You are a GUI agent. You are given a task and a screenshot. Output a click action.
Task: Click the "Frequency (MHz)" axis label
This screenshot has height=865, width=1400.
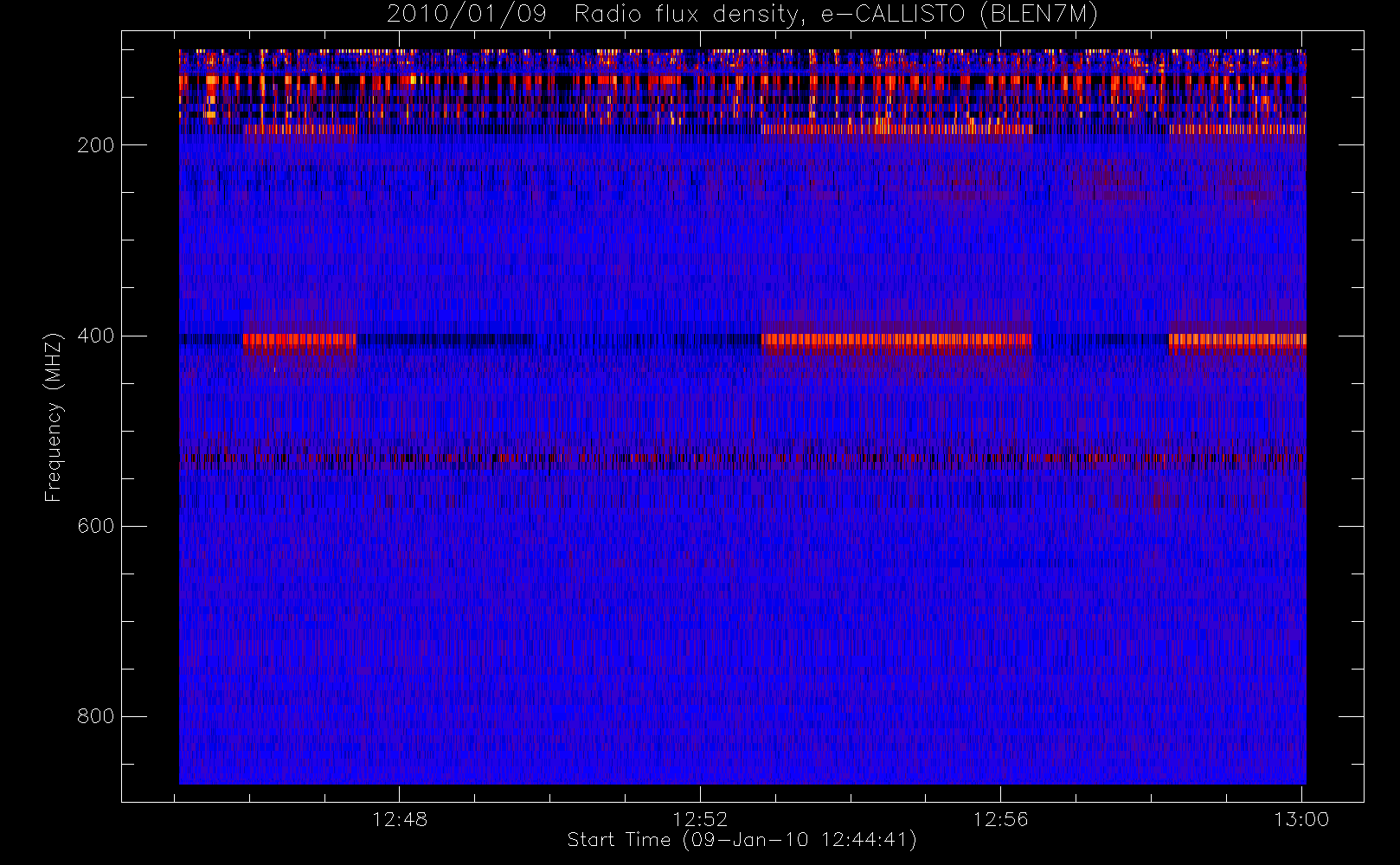click(x=53, y=416)
